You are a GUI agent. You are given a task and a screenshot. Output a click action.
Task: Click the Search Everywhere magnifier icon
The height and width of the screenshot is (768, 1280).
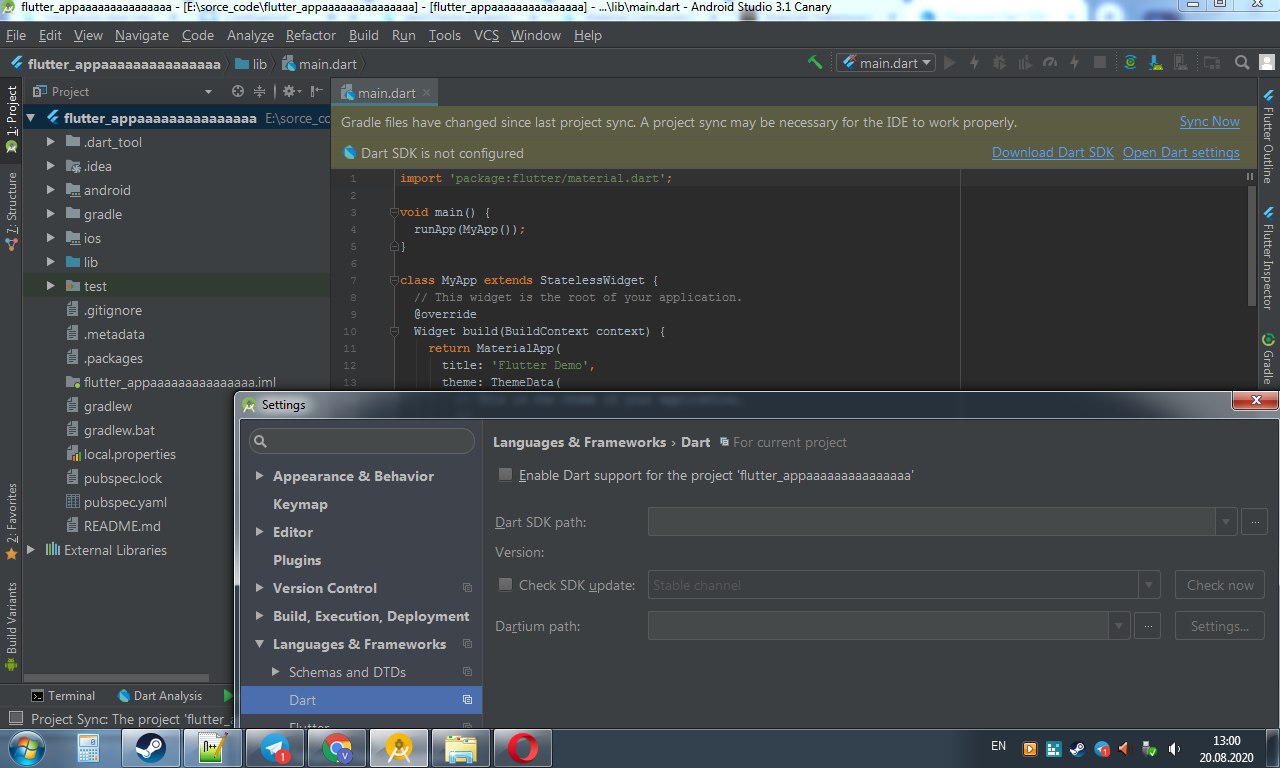click(x=1241, y=62)
